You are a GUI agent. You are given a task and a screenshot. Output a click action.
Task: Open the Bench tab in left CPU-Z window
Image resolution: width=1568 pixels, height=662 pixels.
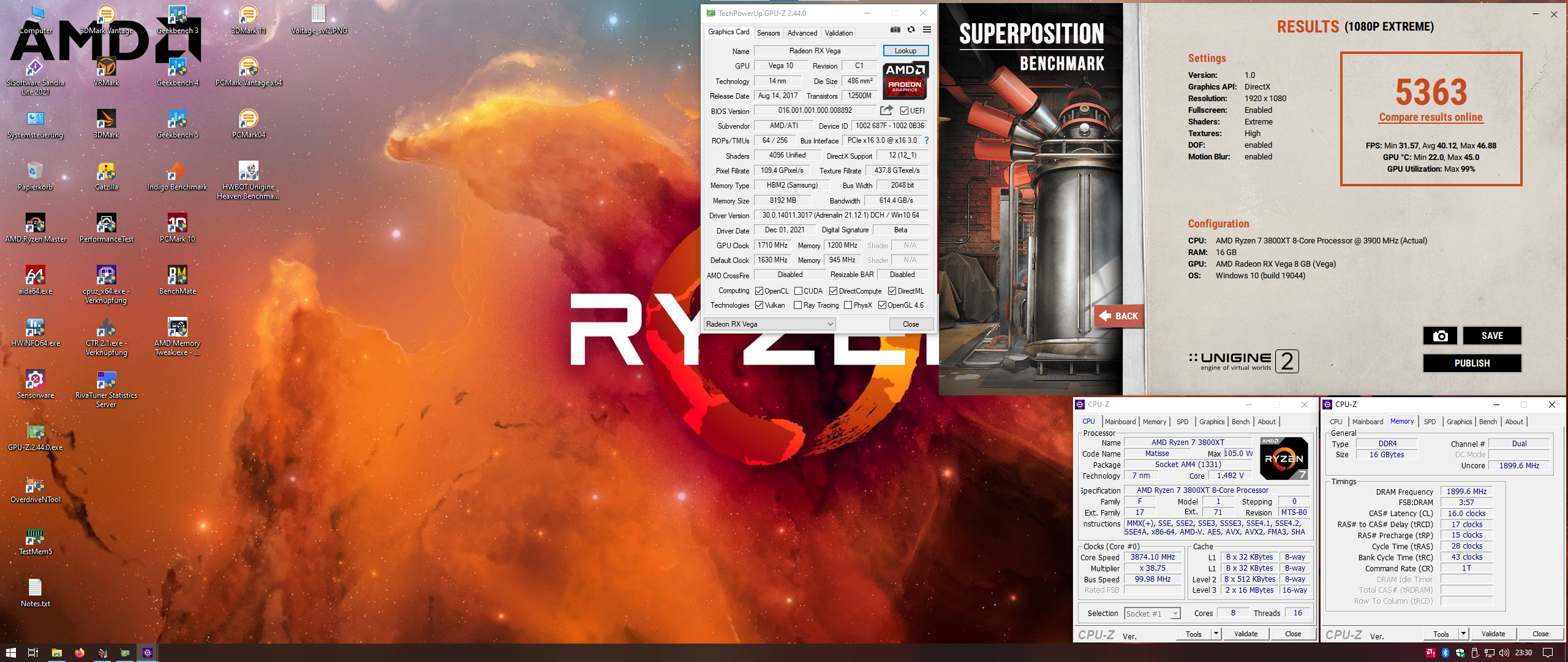click(1240, 422)
